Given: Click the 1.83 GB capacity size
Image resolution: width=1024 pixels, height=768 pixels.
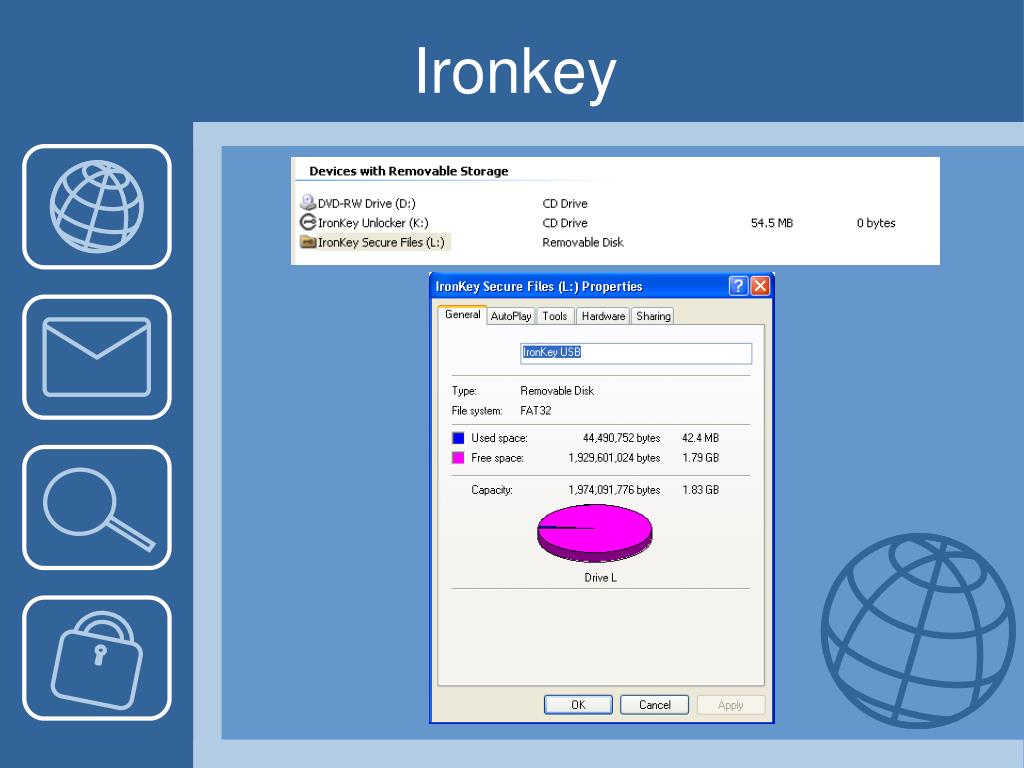Looking at the screenshot, I should click(x=700, y=490).
